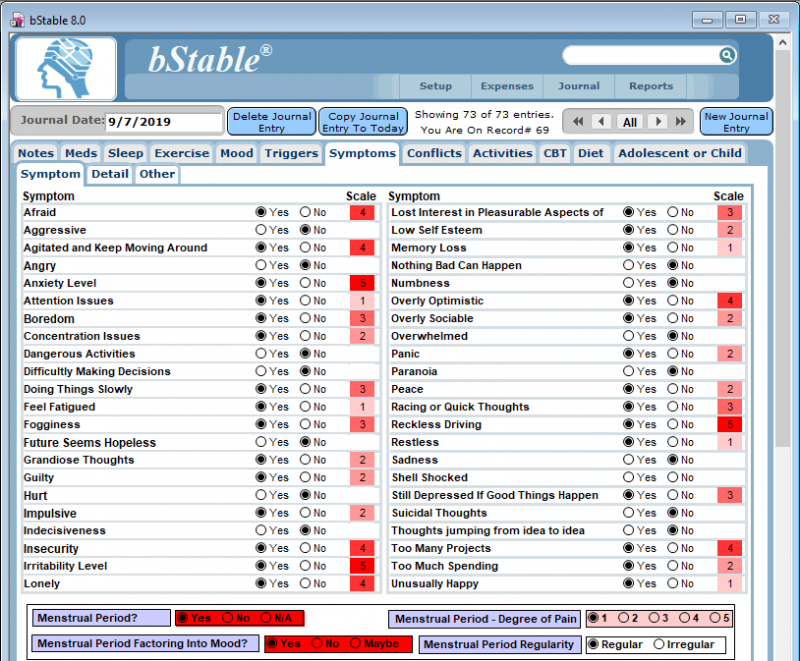The height and width of the screenshot is (661, 800).
Task: Click the red Anxiety Level scale value
Action: [361, 283]
